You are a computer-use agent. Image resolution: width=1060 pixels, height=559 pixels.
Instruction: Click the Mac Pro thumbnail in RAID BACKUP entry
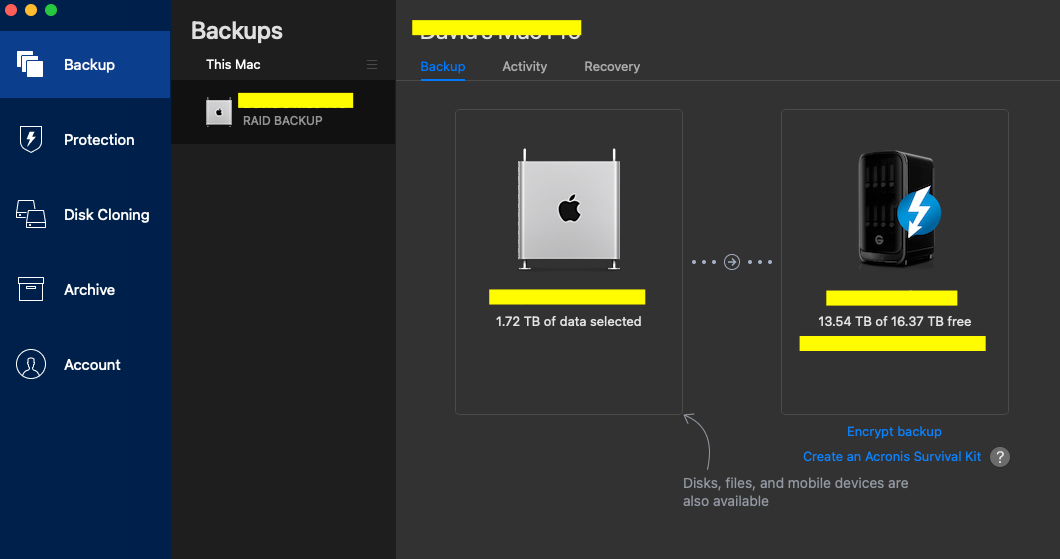tap(219, 112)
